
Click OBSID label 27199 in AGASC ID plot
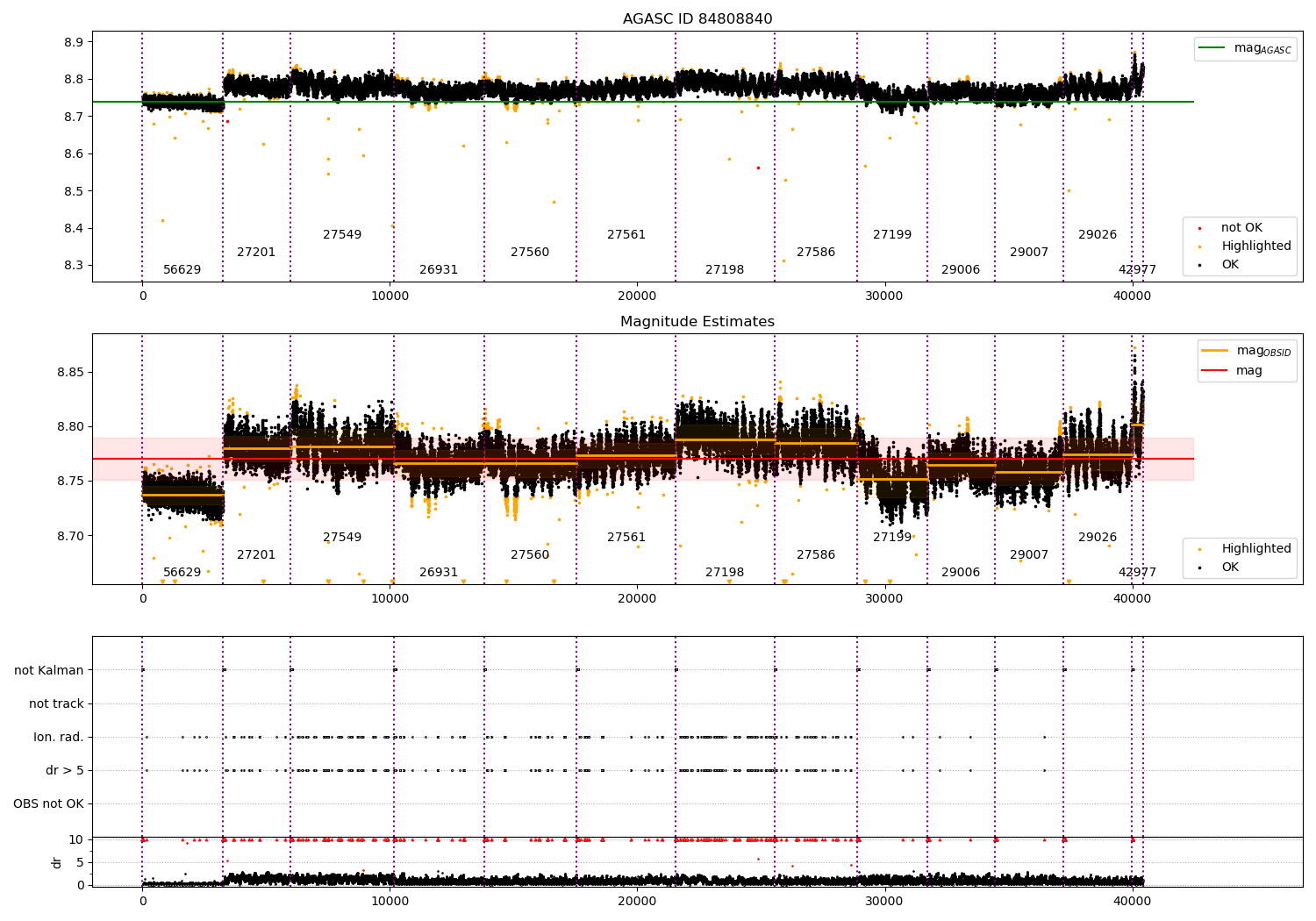click(892, 235)
